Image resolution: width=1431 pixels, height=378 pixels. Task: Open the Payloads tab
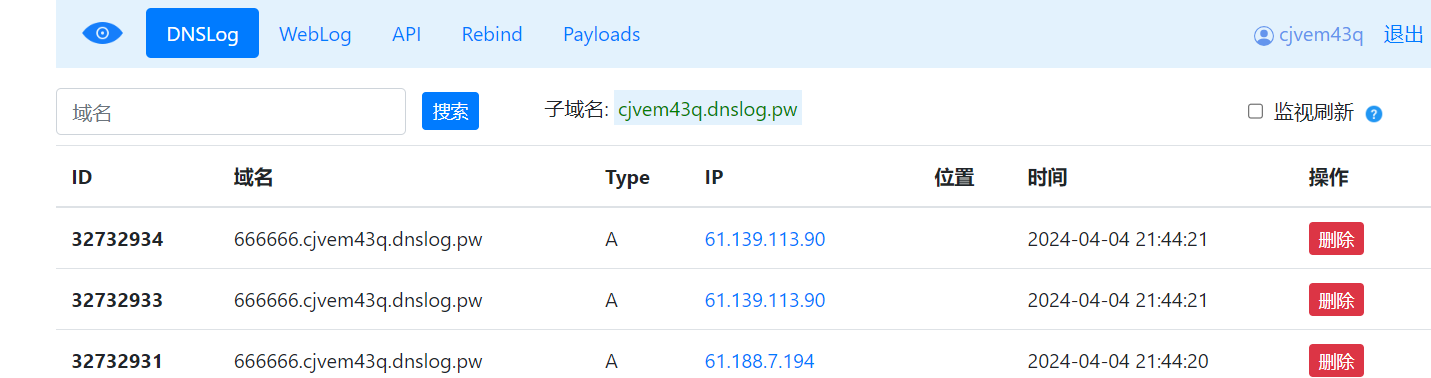(x=602, y=34)
